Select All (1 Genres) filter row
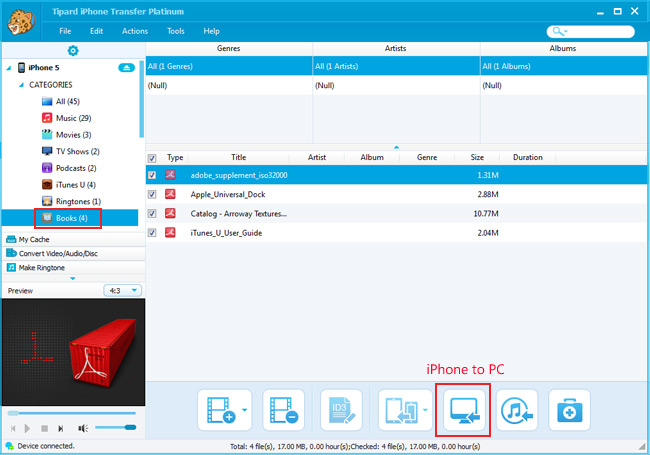650x455 pixels. [229, 66]
